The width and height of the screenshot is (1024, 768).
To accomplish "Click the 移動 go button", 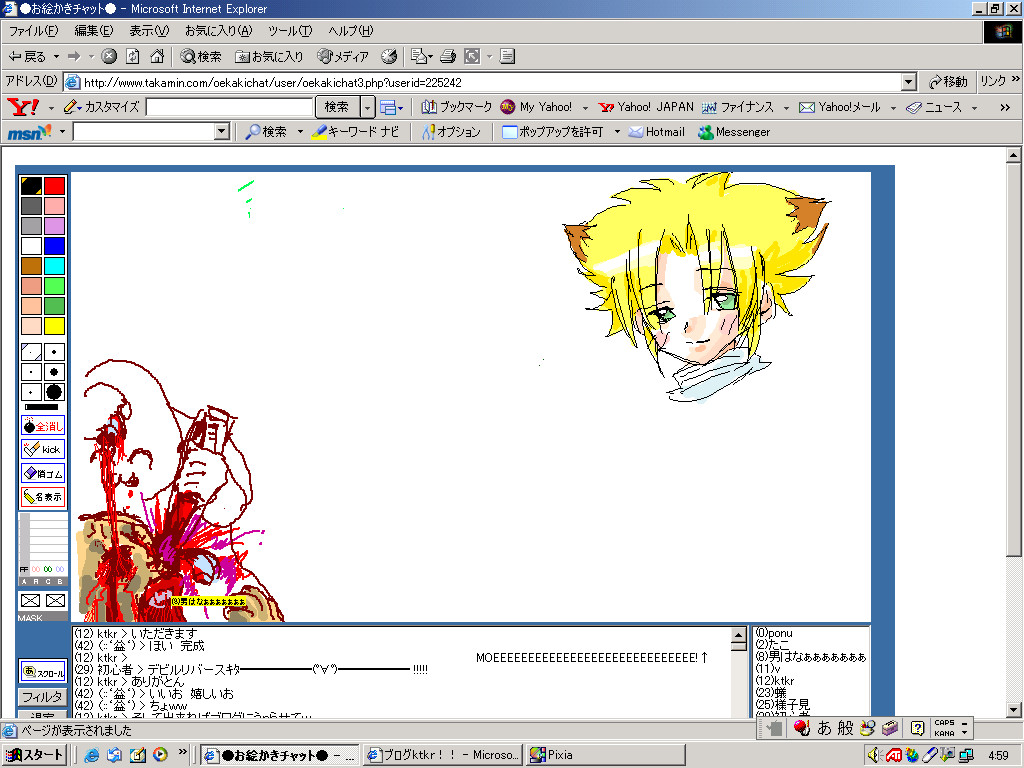I will pyautogui.click(x=948, y=82).
